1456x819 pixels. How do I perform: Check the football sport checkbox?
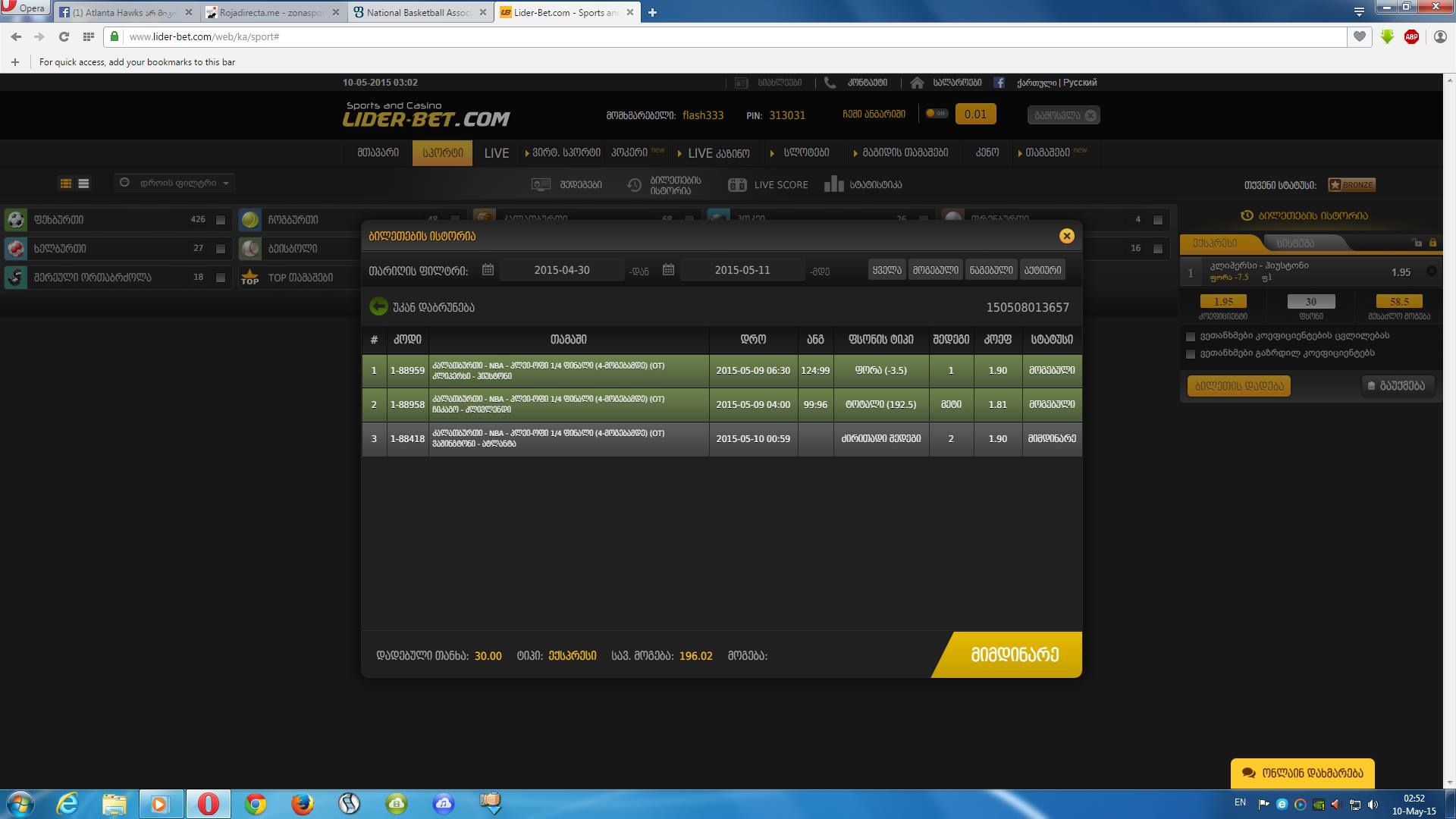pos(221,220)
